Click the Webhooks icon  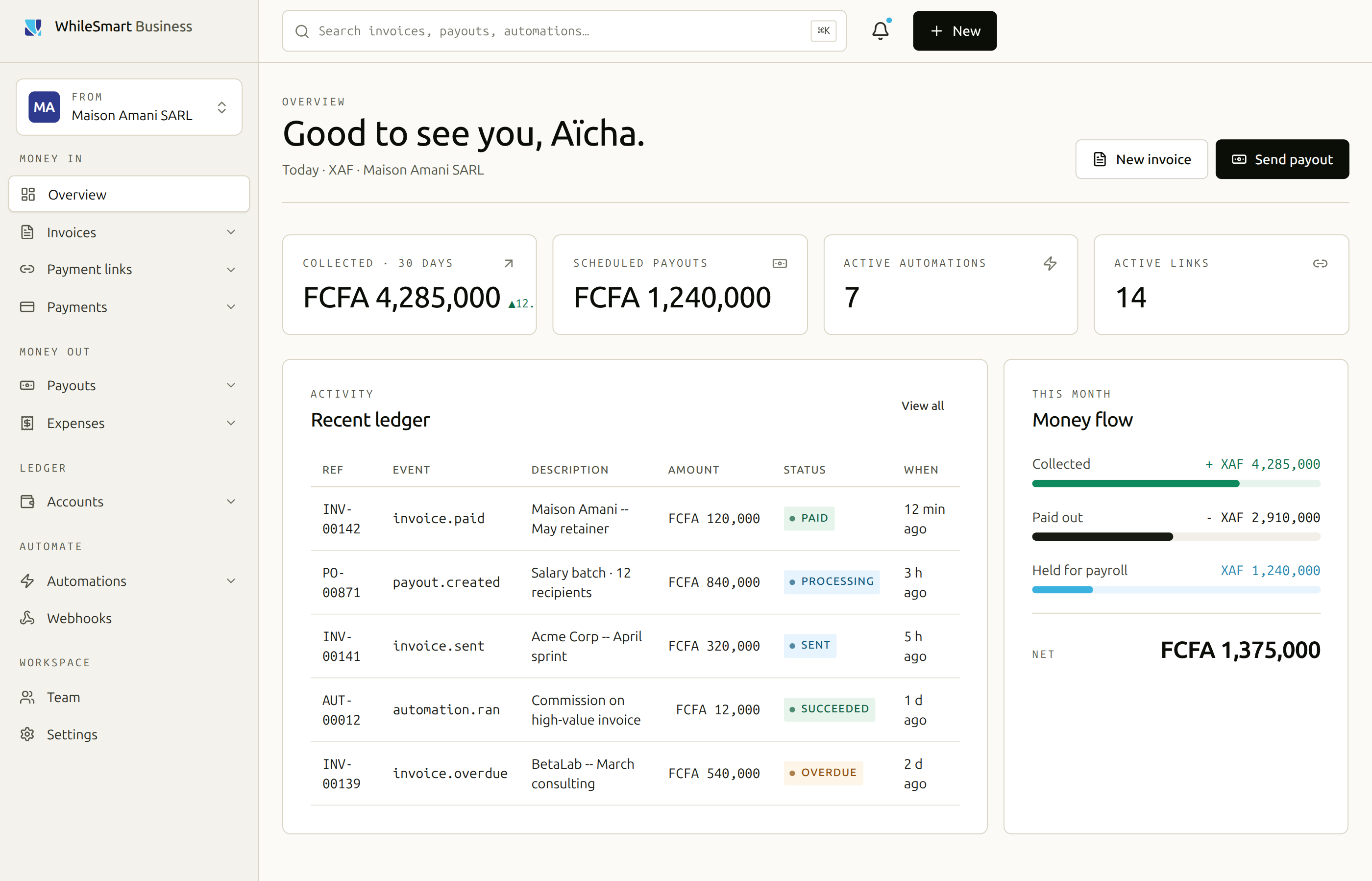point(27,618)
